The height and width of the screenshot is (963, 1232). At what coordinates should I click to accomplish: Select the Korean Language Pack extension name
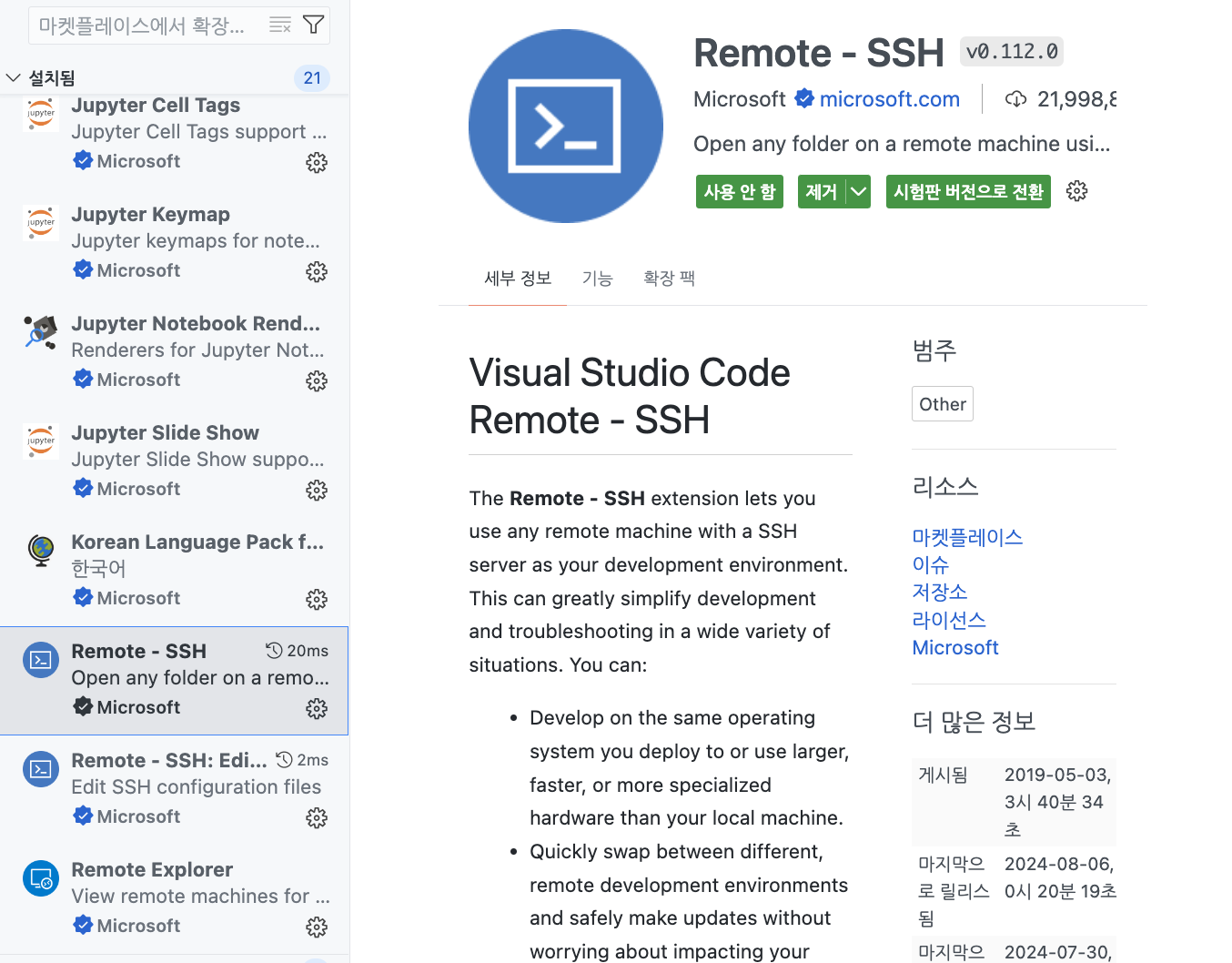pyautogui.click(x=197, y=542)
